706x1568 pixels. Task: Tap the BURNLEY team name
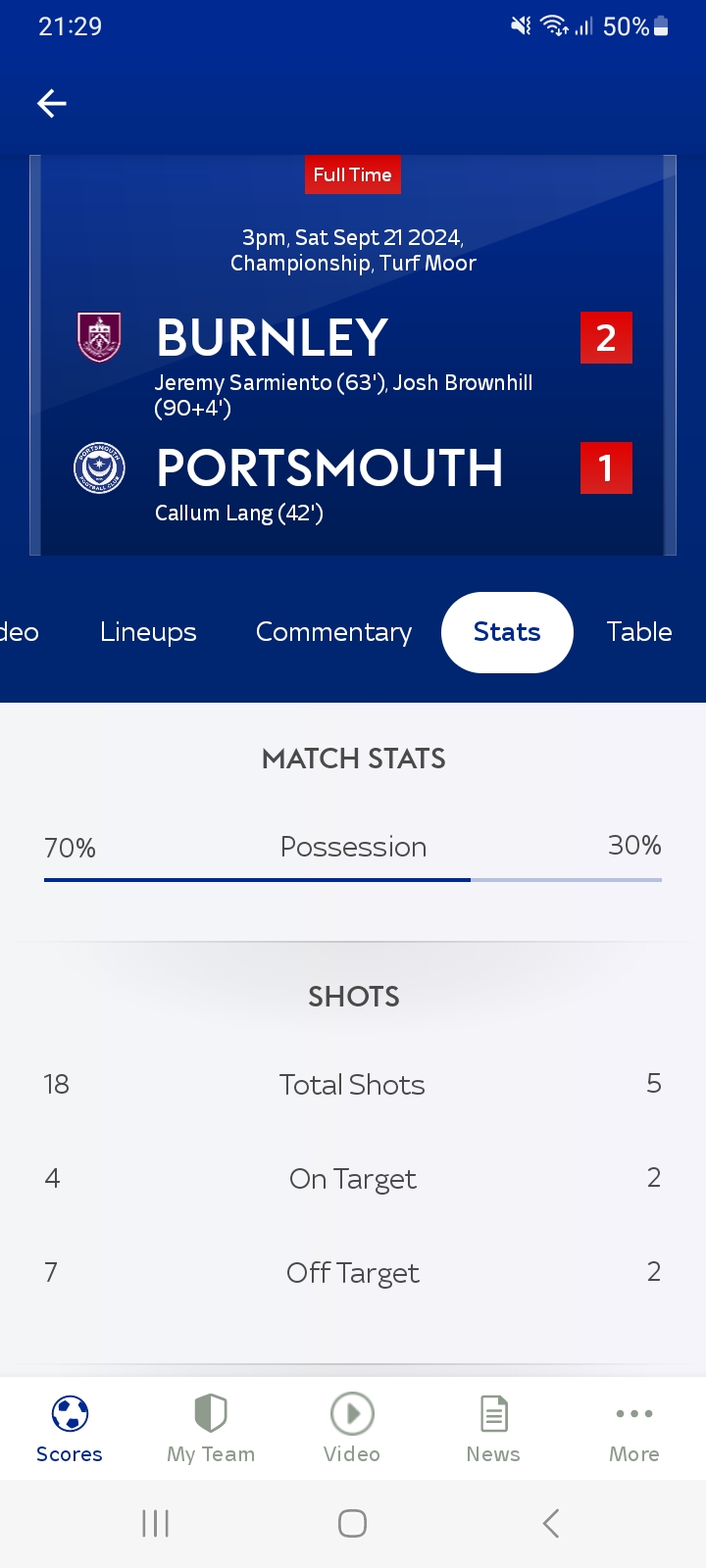point(273,338)
